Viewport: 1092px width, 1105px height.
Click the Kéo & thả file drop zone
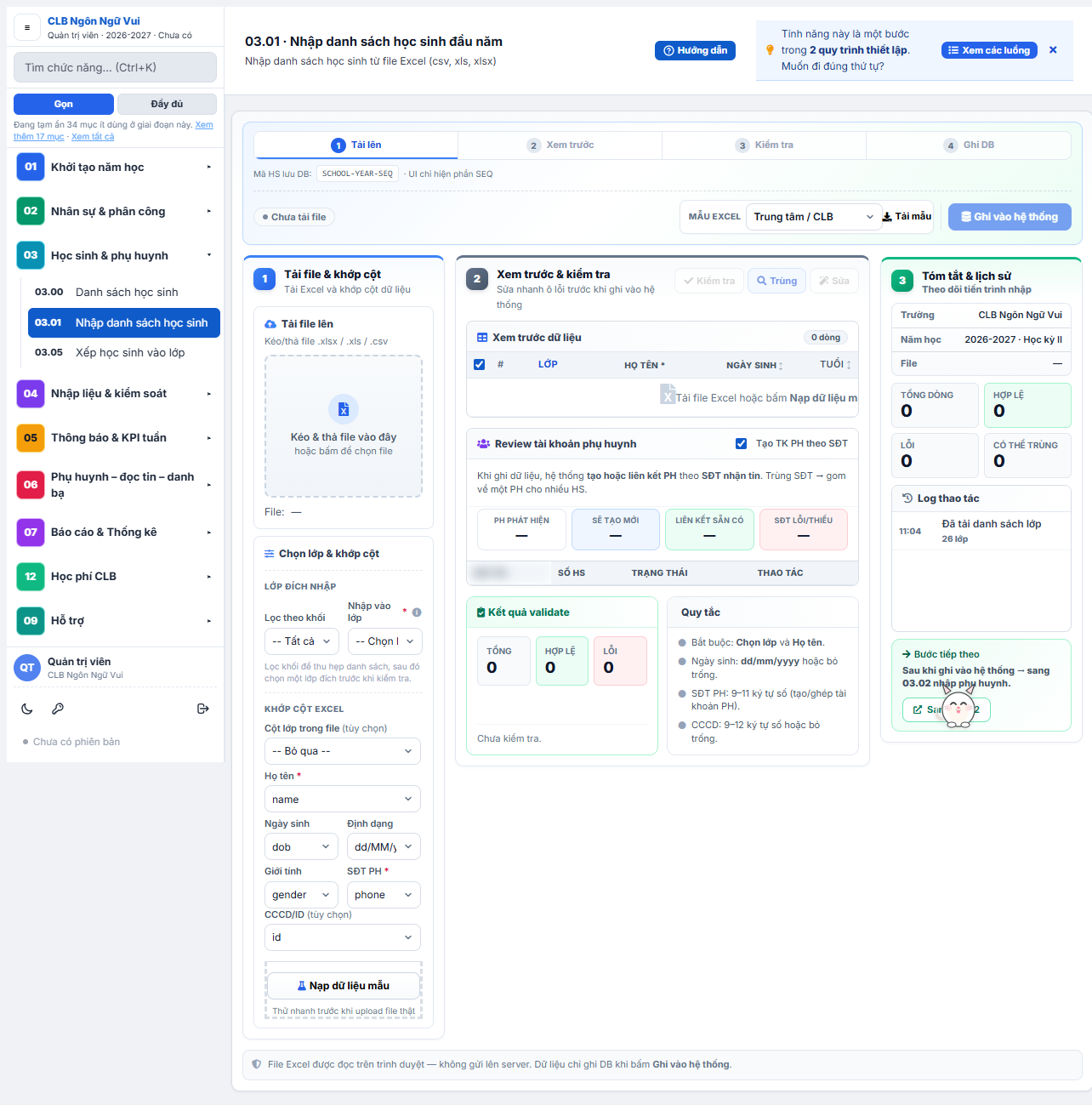pos(344,426)
